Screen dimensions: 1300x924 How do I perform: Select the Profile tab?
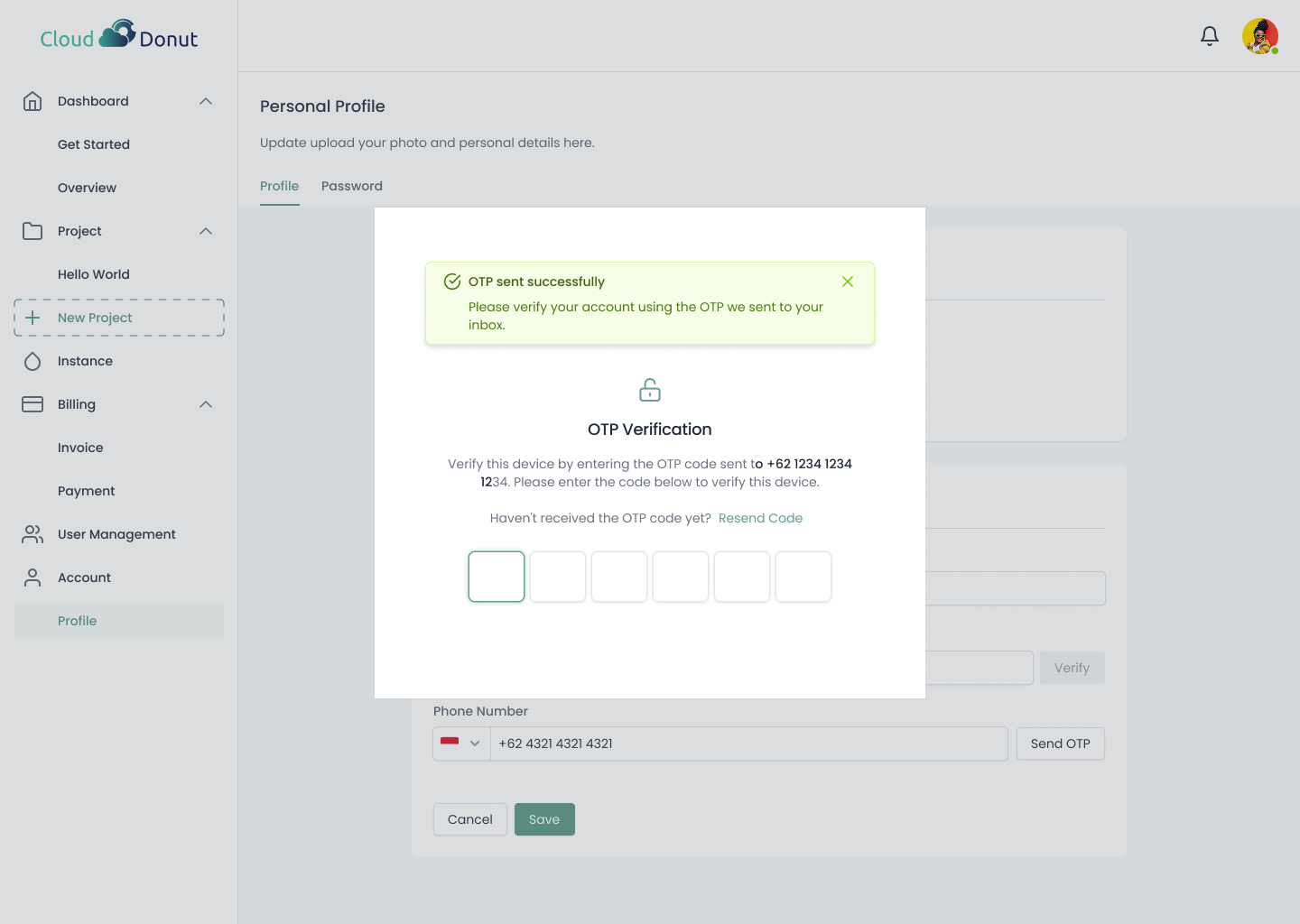click(x=279, y=186)
